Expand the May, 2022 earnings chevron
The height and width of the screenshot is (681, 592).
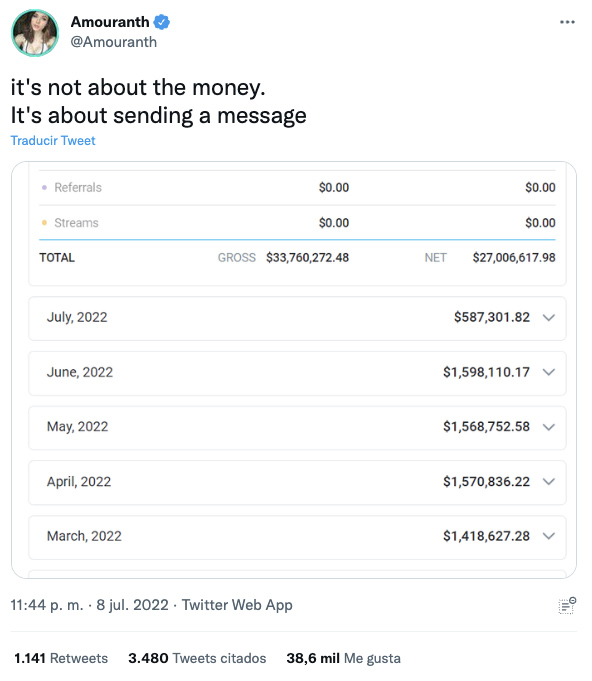point(549,427)
